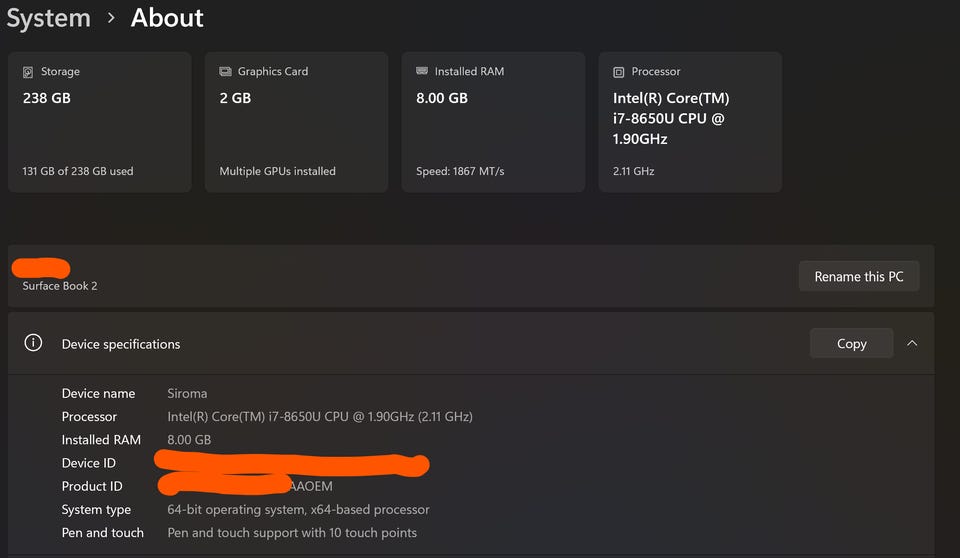Click the Graphics Card icon
This screenshot has height=558, width=960.
coord(225,72)
